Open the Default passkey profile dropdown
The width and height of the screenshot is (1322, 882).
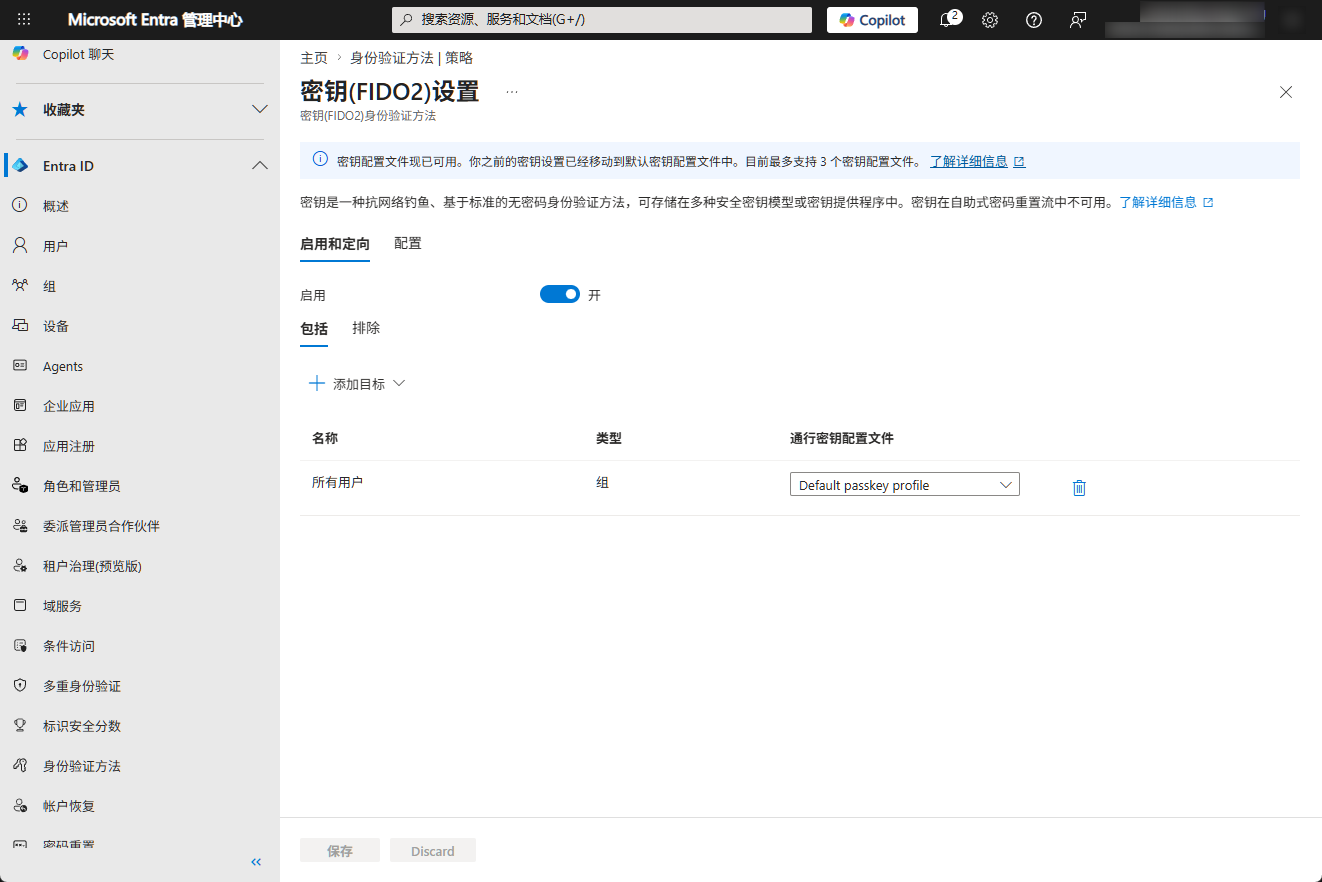pos(905,485)
